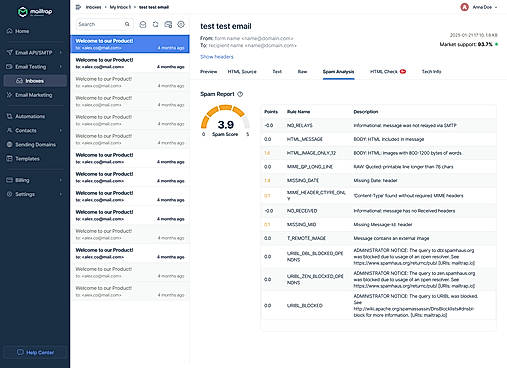
Task: Expand the Email API/SMTP chevron
Action: 61,52
